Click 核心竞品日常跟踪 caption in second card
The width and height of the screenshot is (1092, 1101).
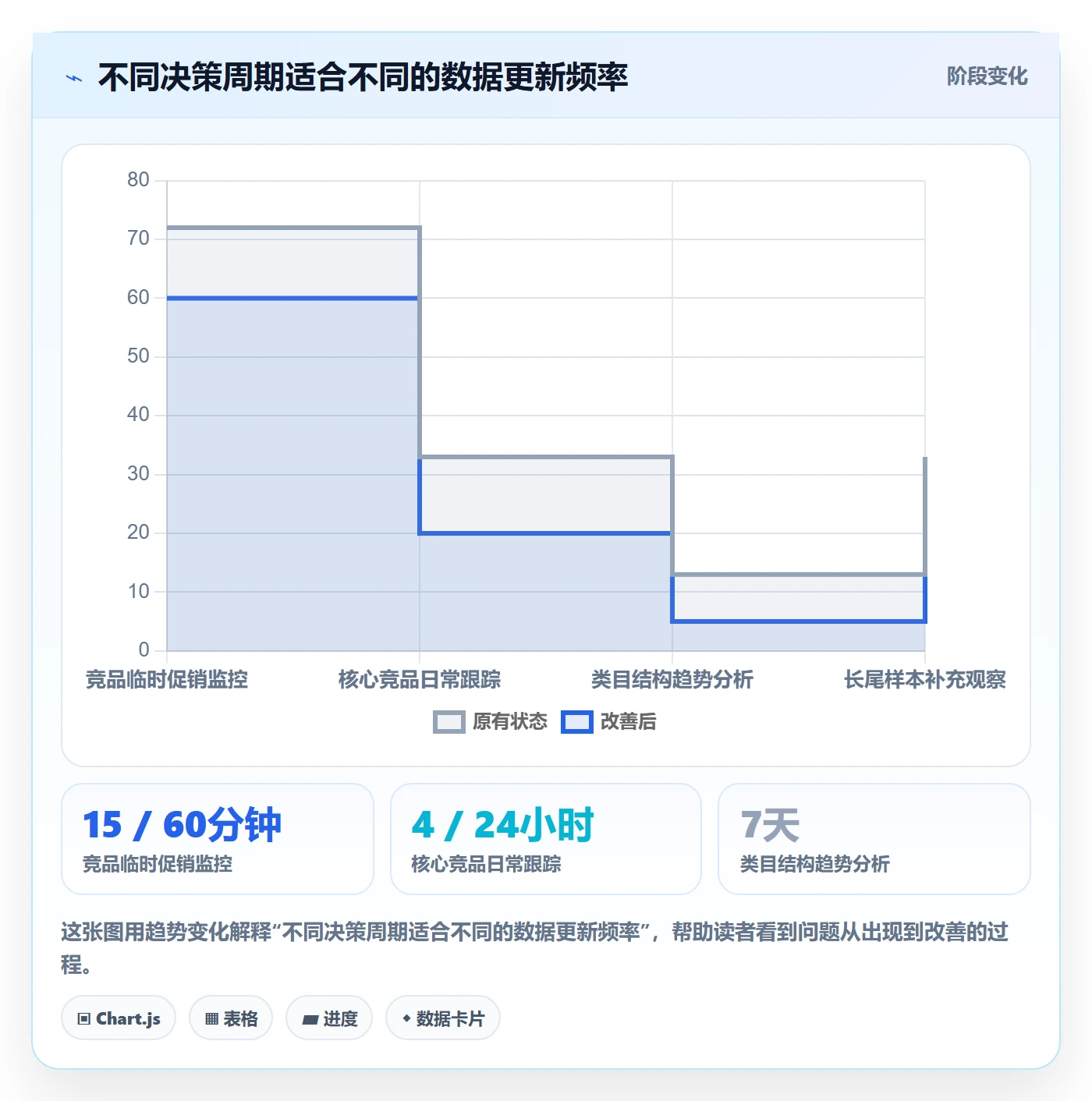(486, 864)
